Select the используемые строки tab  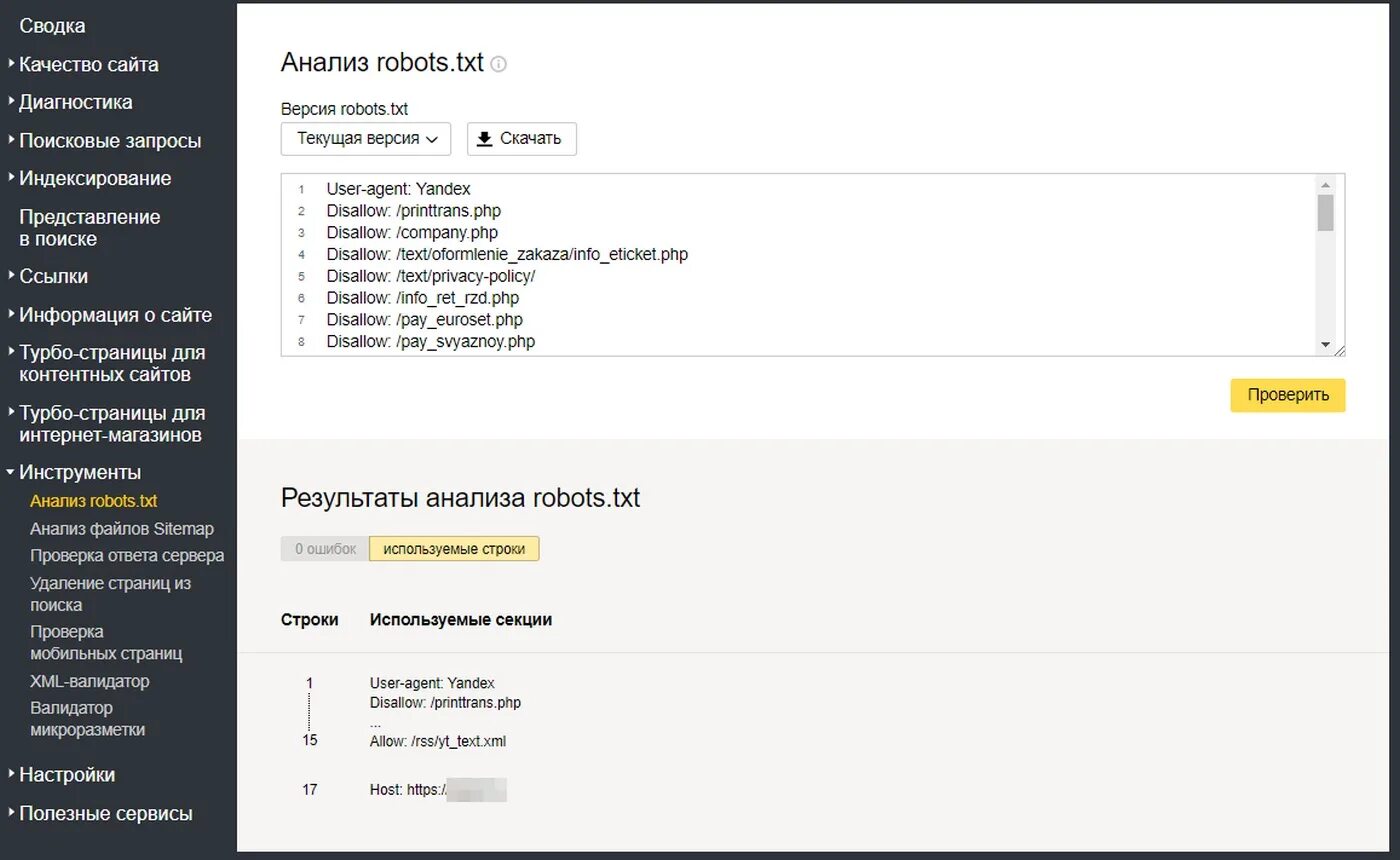(x=454, y=549)
